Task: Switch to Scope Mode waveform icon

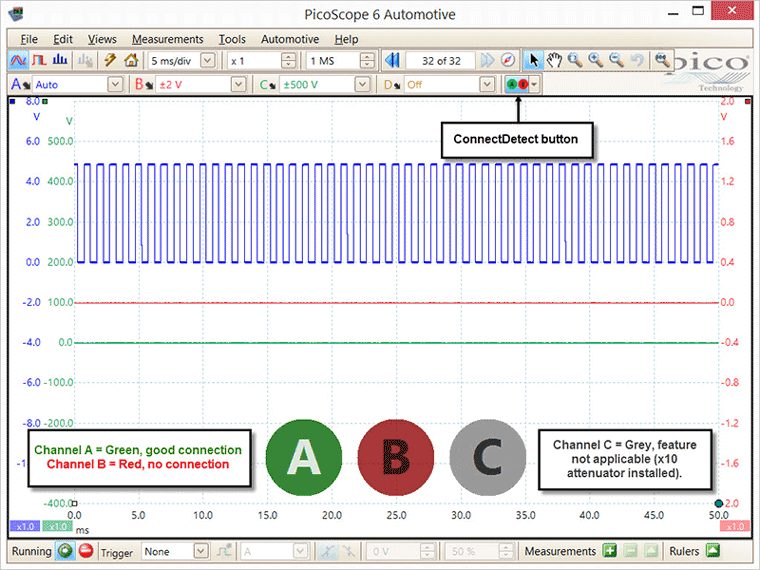Action: click(x=18, y=61)
